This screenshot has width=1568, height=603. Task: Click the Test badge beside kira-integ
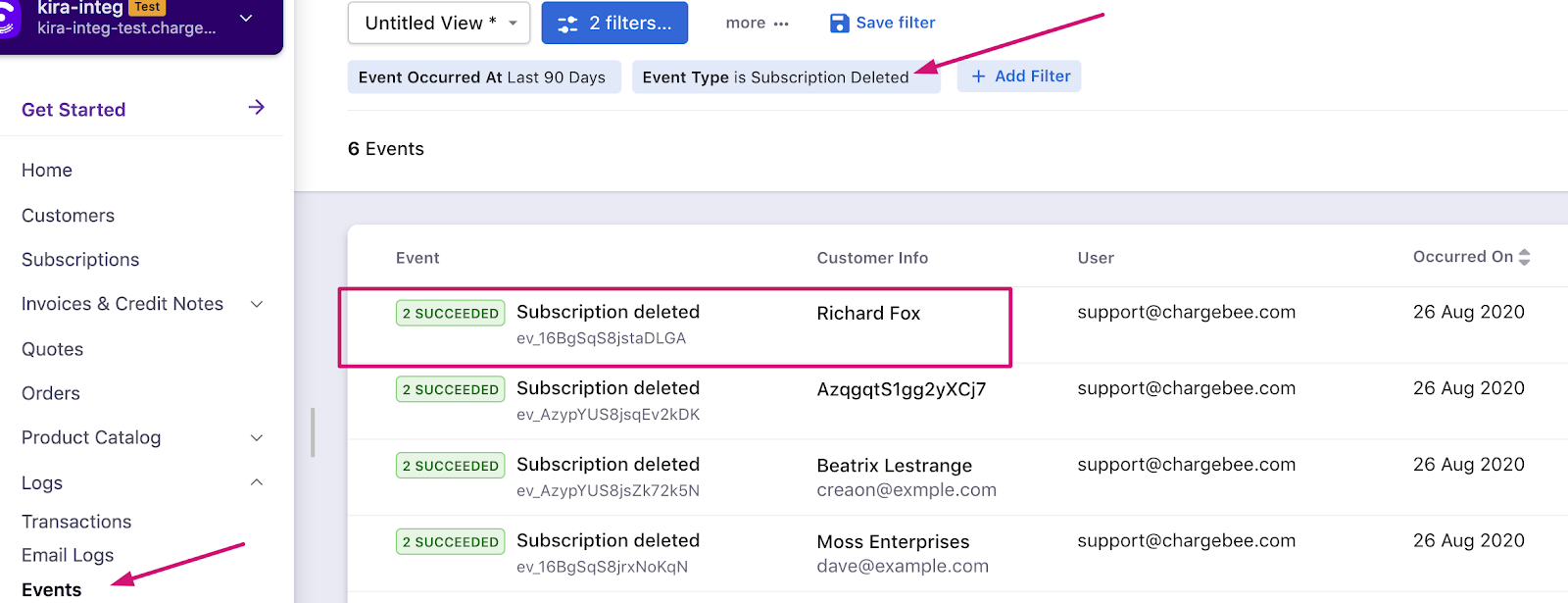147,7
